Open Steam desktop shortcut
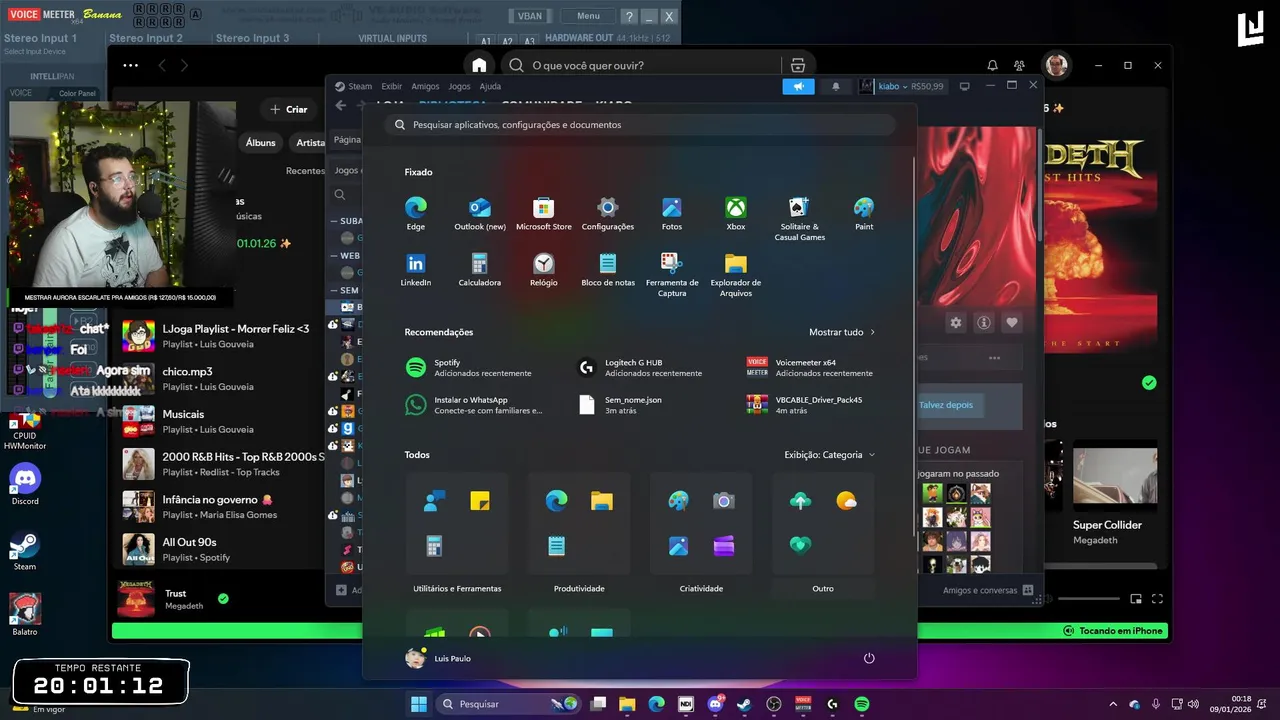 (25, 550)
